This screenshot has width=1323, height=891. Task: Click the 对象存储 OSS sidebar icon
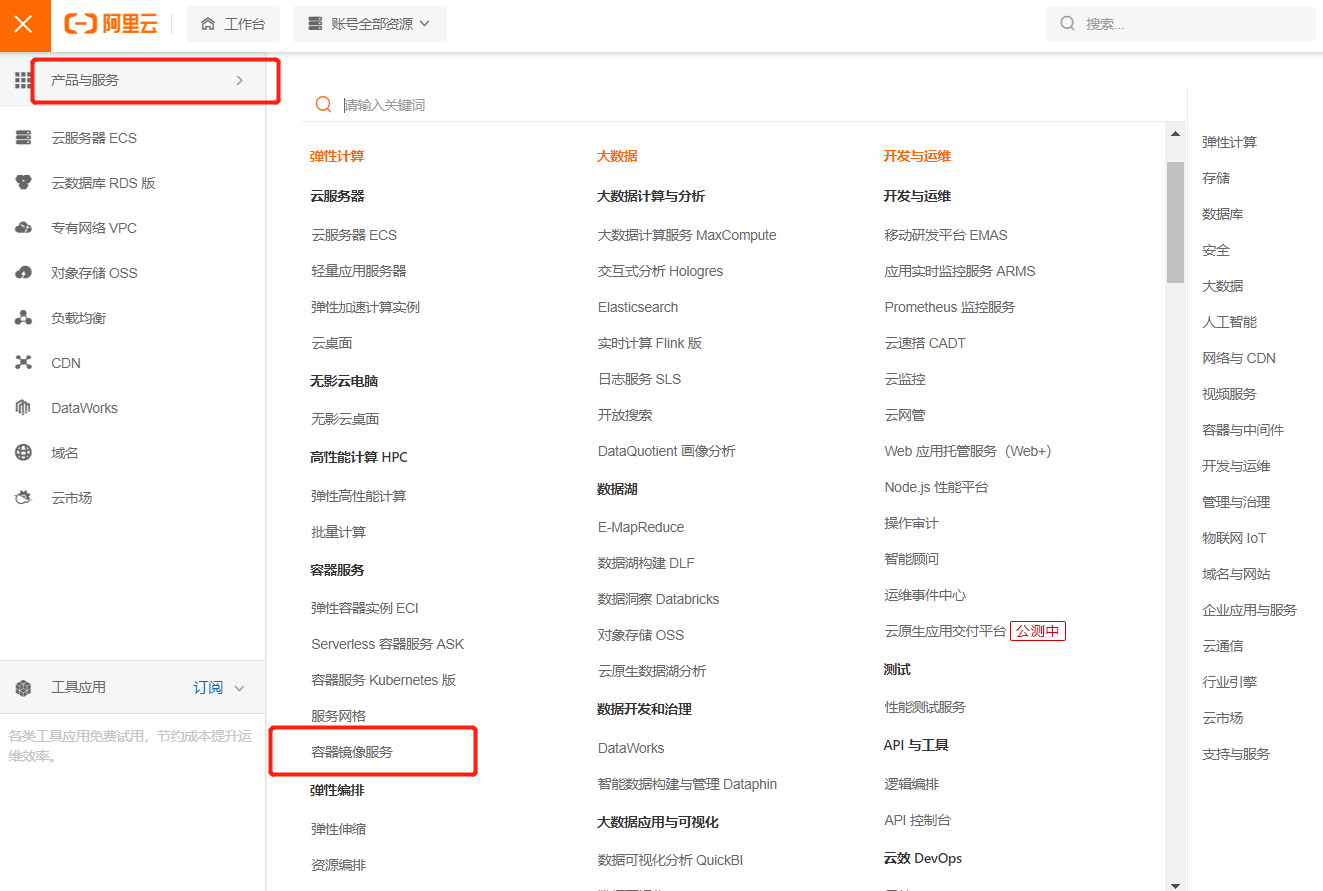[x=23, y=273]
